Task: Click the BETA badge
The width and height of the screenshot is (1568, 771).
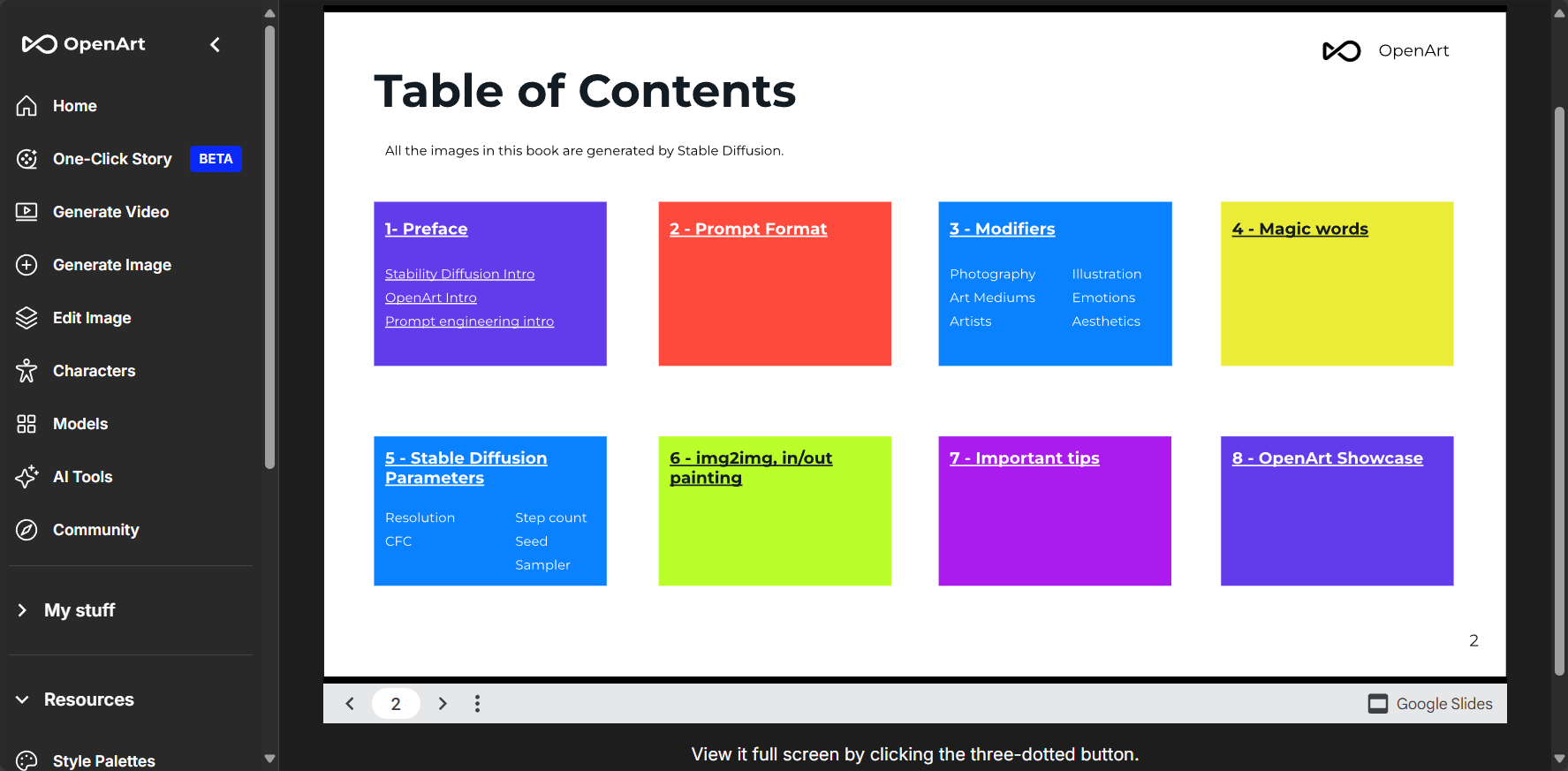Action: pos(216,159)
